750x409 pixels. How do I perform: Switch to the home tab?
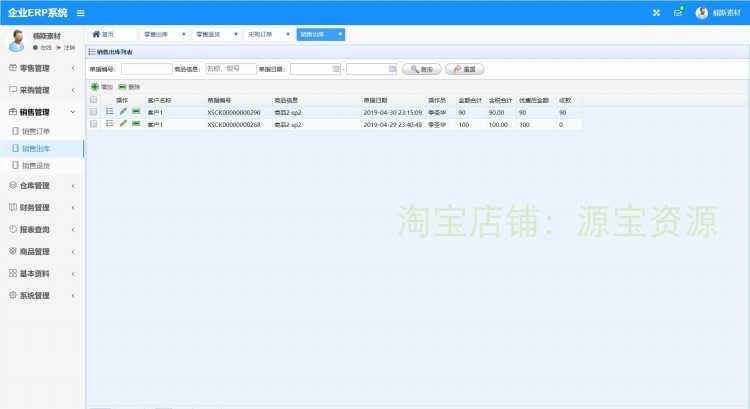(x=112, y=34)
